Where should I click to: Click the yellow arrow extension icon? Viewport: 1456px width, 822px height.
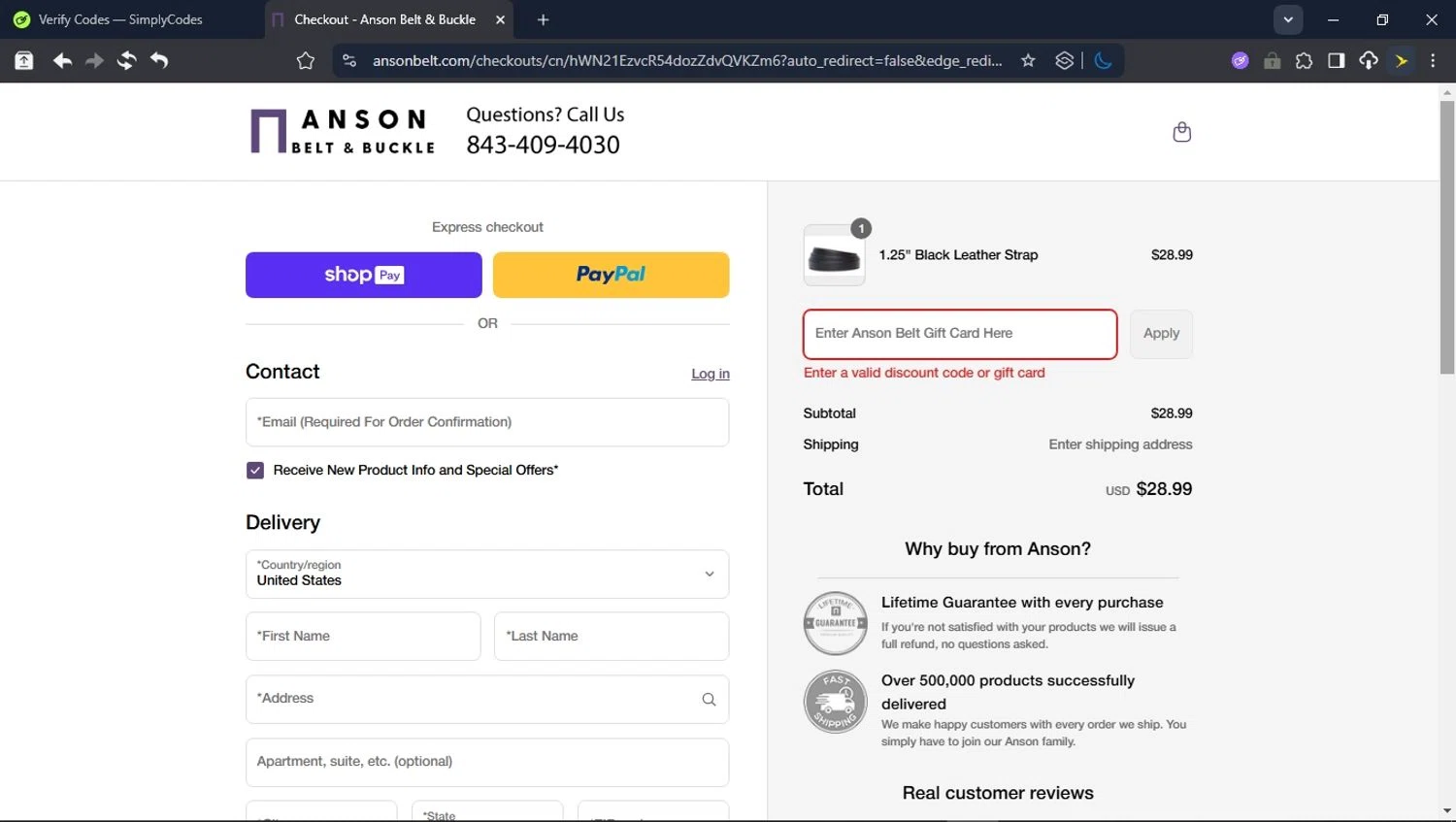point(1402,61)
